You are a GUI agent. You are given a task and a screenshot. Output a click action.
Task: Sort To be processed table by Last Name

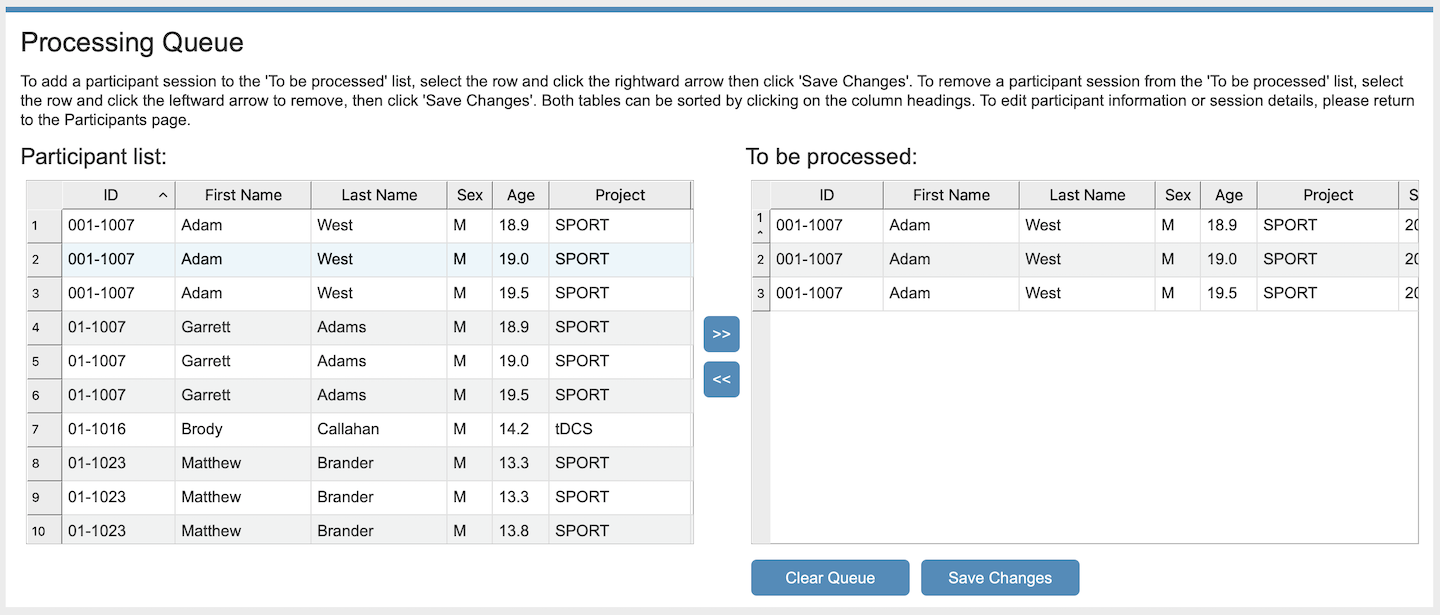(x=1087, y=195)
